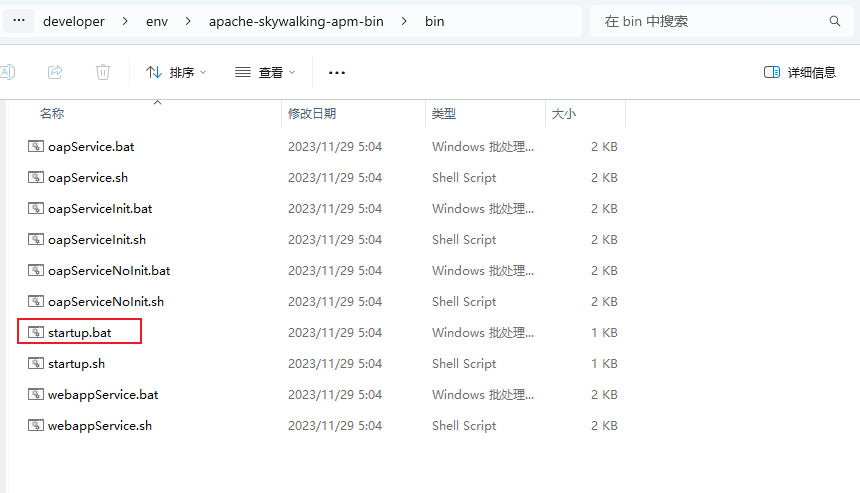Expand the breadcrumb chevron after developer

[x=125, y=21]
